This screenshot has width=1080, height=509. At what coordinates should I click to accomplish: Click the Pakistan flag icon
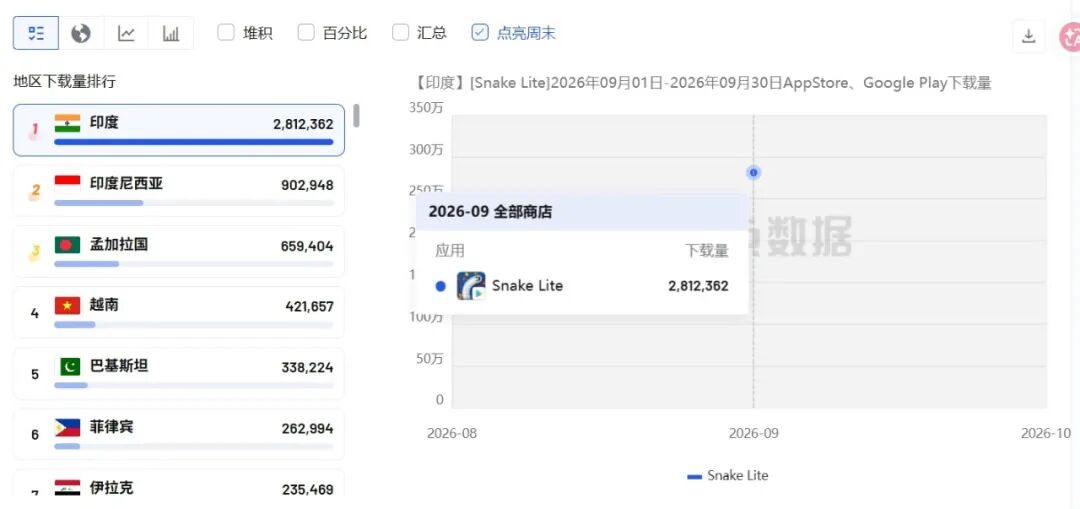68,366
